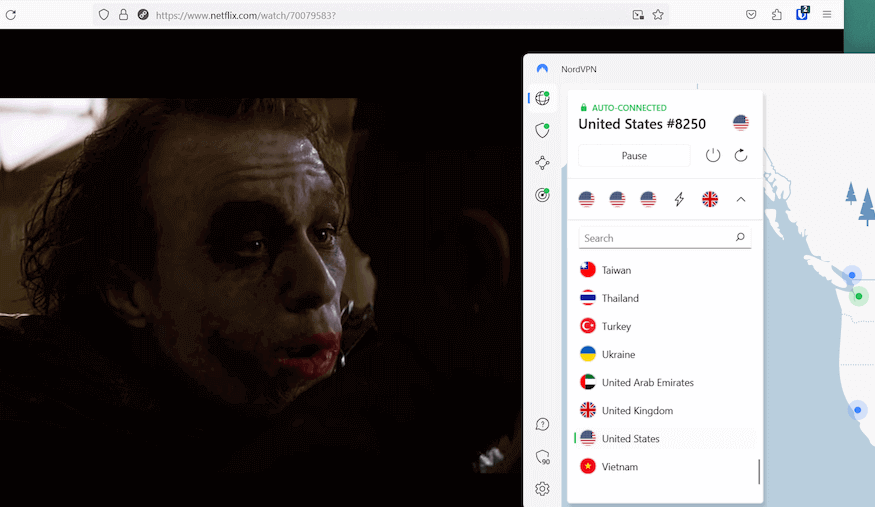The width and height of the screenshot is (875, 507).
Task: Disconnect VPN with the power icon
Action: 713,155
